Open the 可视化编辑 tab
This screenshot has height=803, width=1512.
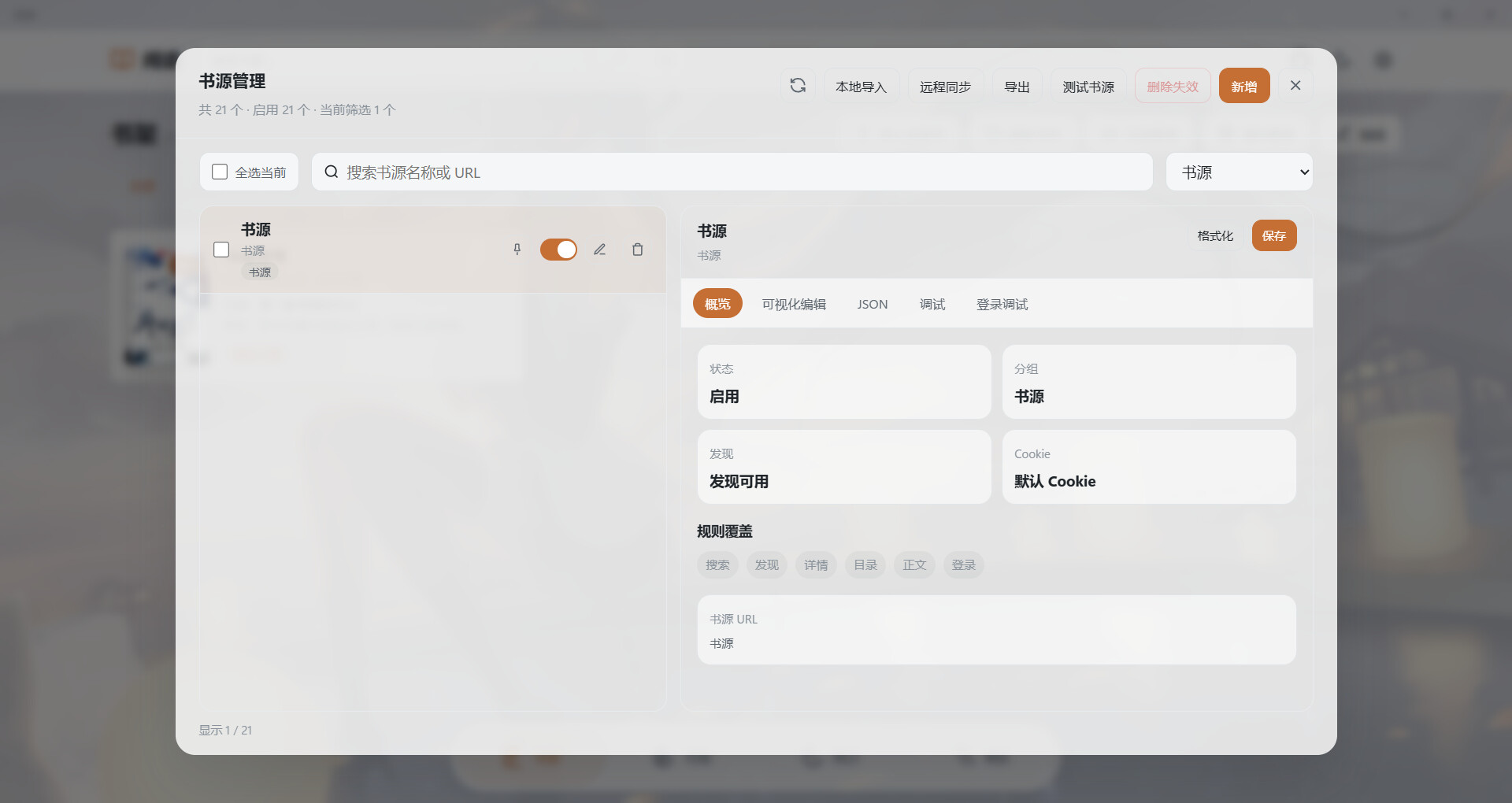coord(794,304)
